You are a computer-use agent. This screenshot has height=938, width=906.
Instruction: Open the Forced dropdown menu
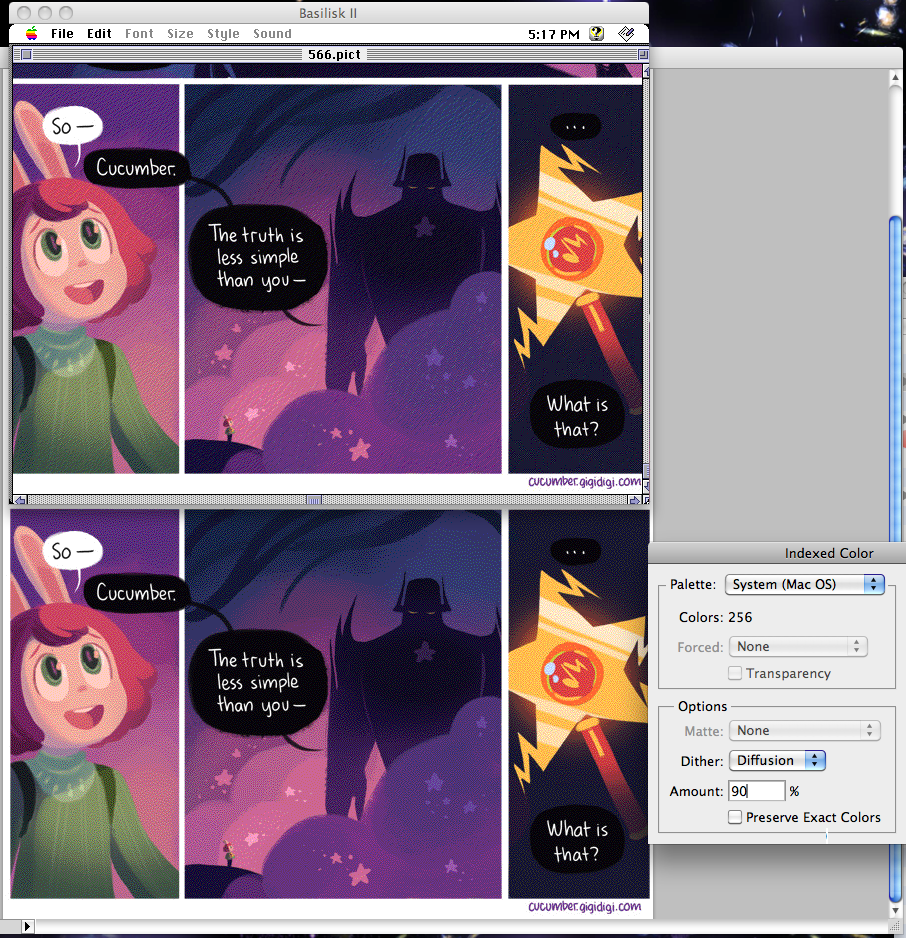pos(798,647)
